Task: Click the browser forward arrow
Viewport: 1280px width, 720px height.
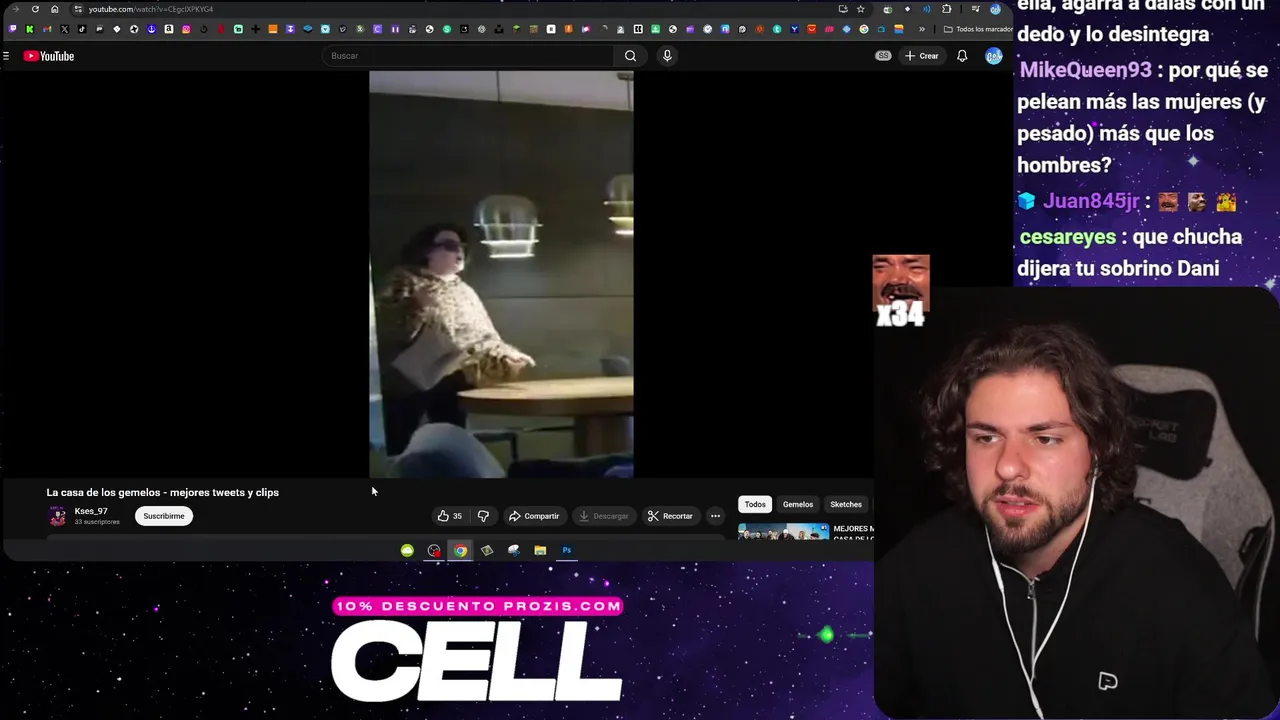Action: (x=15, y=9)
